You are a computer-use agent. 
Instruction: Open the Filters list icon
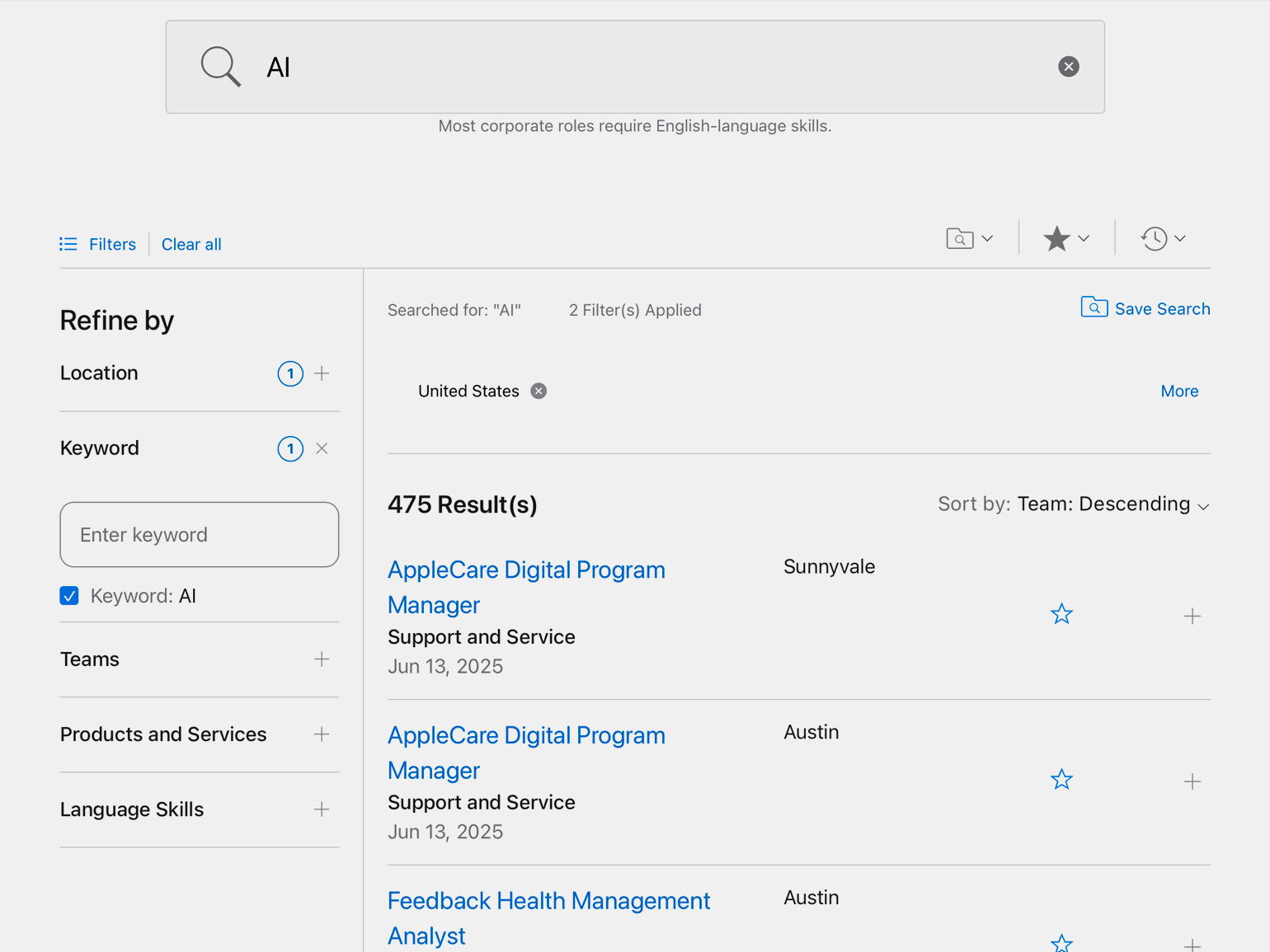point(68,244)
